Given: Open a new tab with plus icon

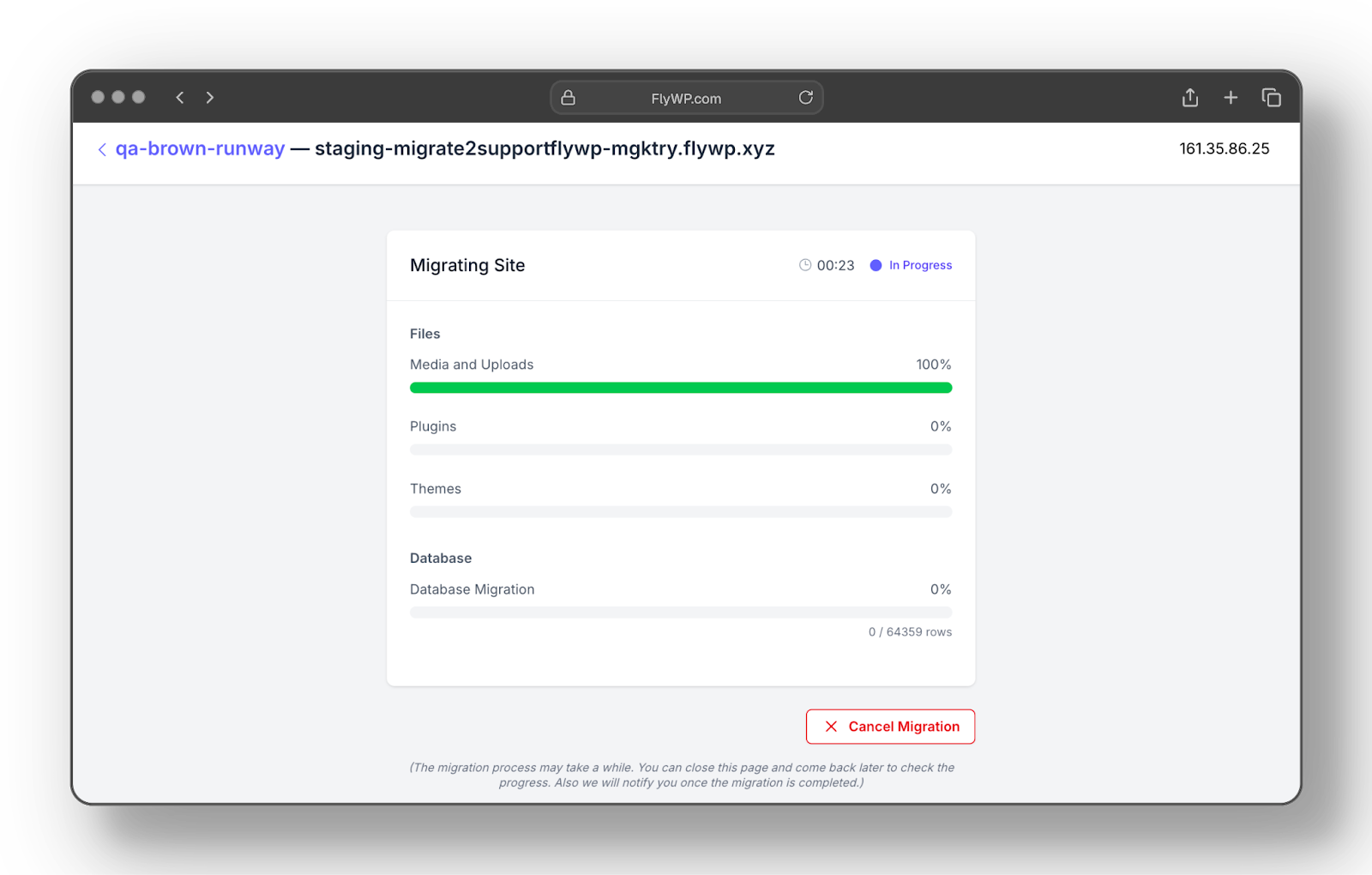Looking at the screenshot, I should point(1231,98).
